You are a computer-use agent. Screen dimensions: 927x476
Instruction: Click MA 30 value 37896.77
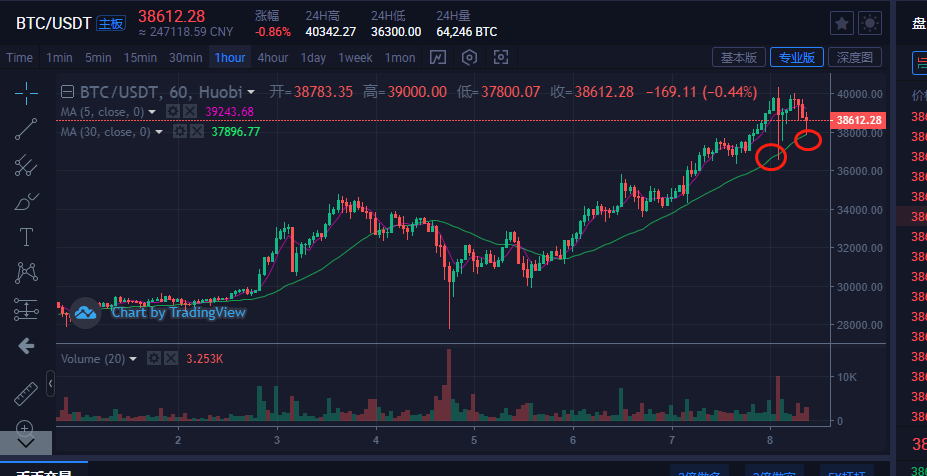pyautogui.click(x=236, y=132)
